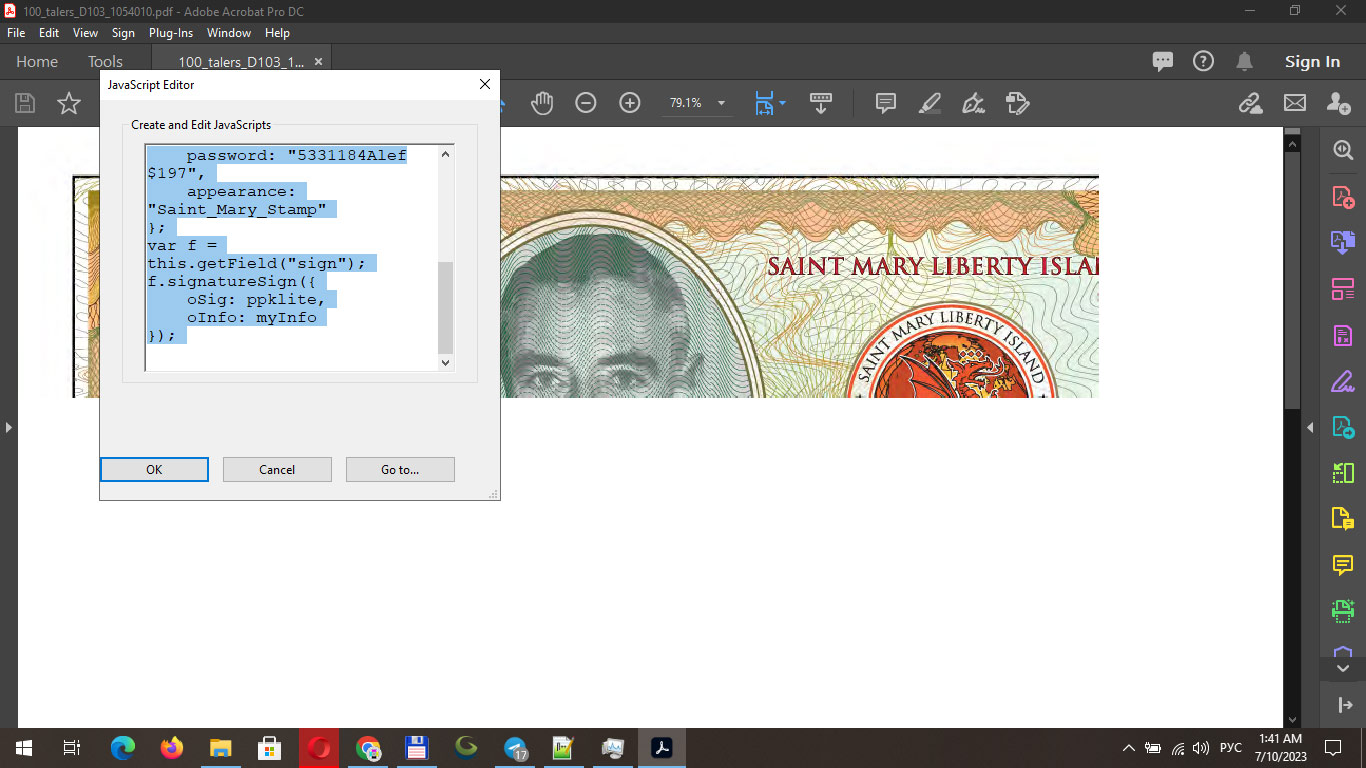Open Microsoft Edge from the taskbar
This screenshot has height=768, width=1366.
[x=123, y=748]
